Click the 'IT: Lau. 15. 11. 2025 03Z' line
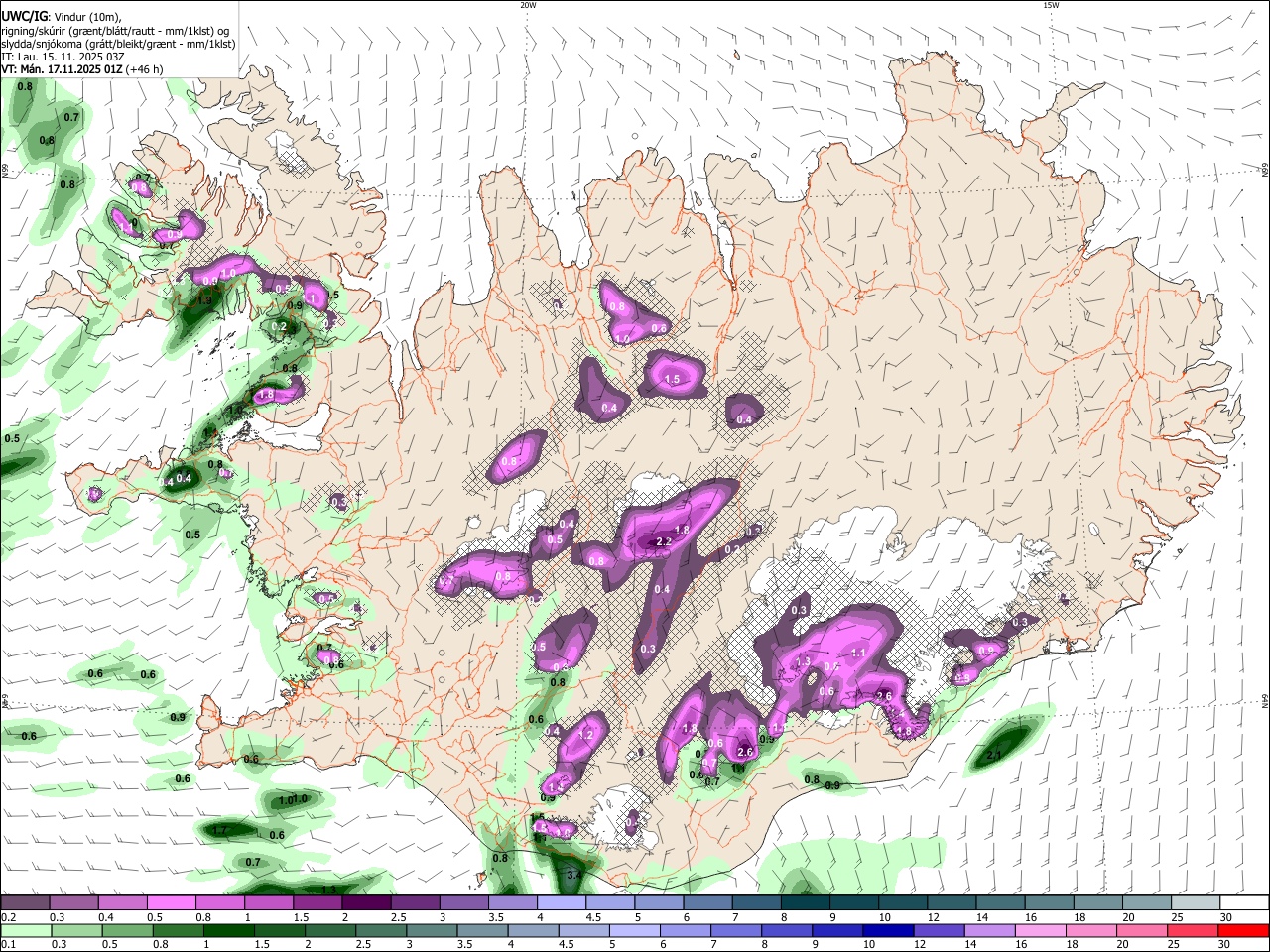Viewport: 1270px width, 952px height. [x=63, y=57]
